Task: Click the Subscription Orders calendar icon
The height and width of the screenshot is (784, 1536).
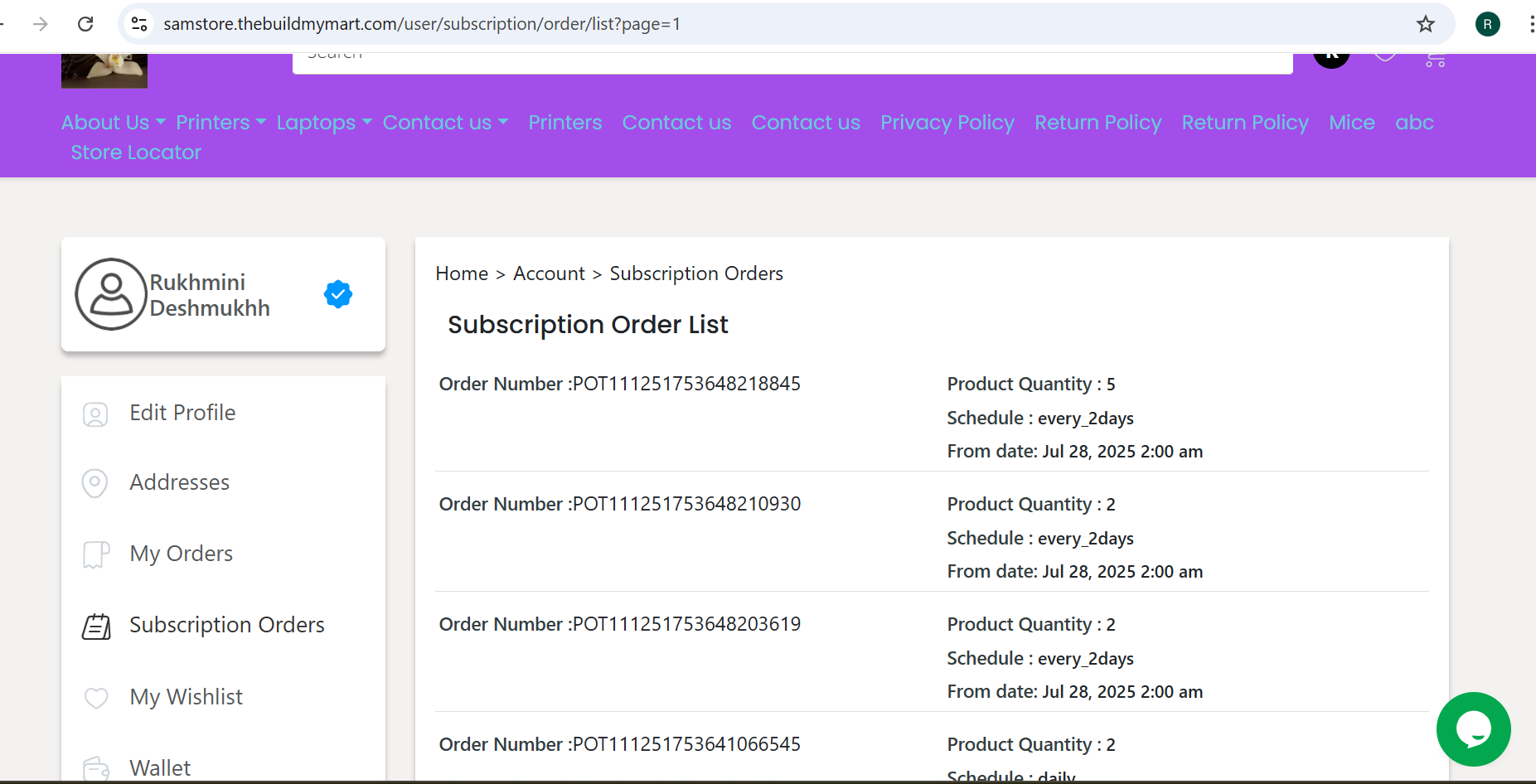Action: coord(96,627)
